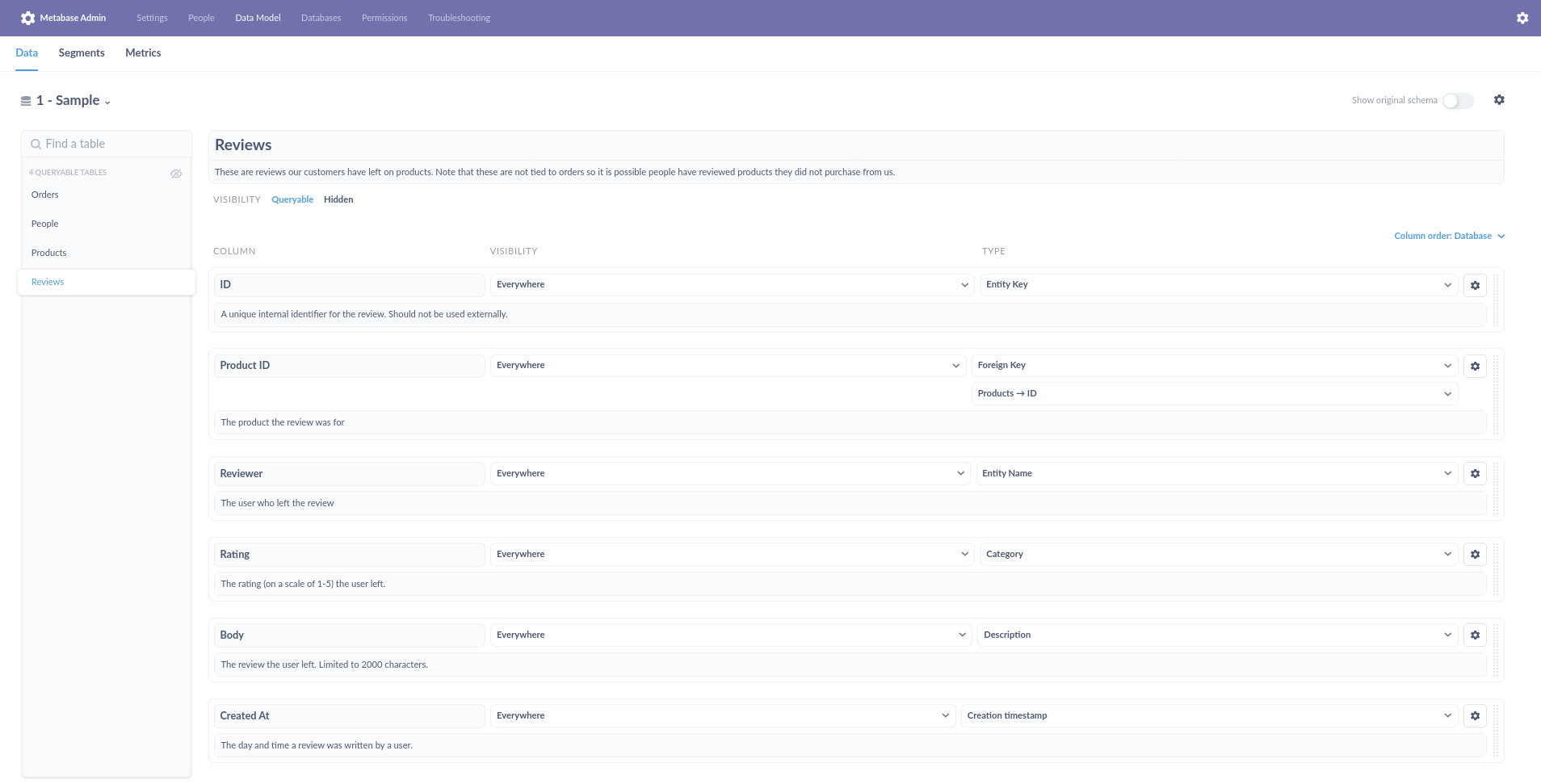Click the gear icon beside Created At type dropdown

coord(1475,715)
